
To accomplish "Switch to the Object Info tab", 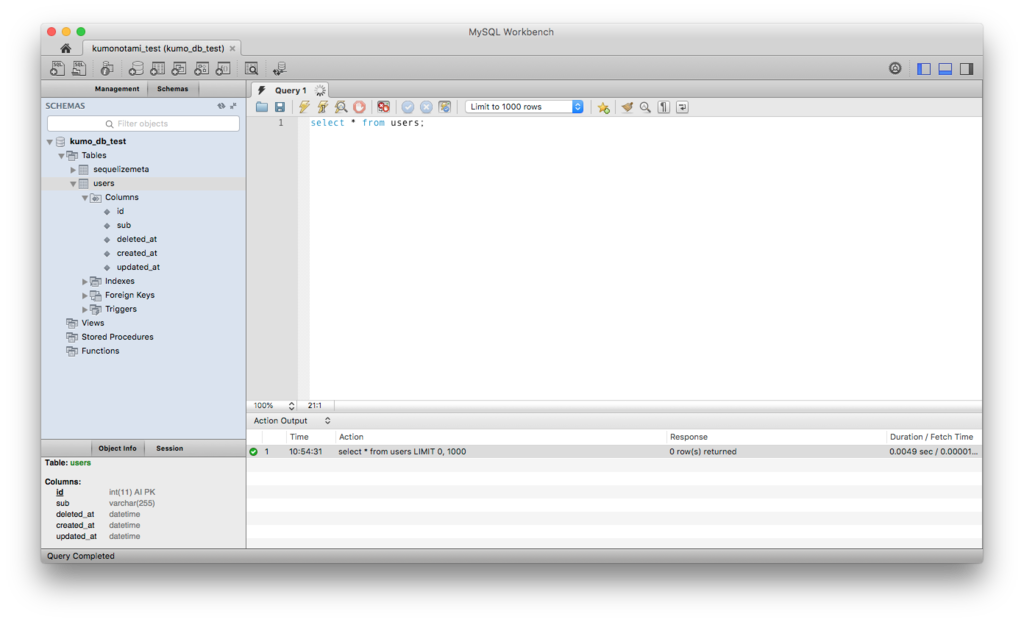I will 118,448.
